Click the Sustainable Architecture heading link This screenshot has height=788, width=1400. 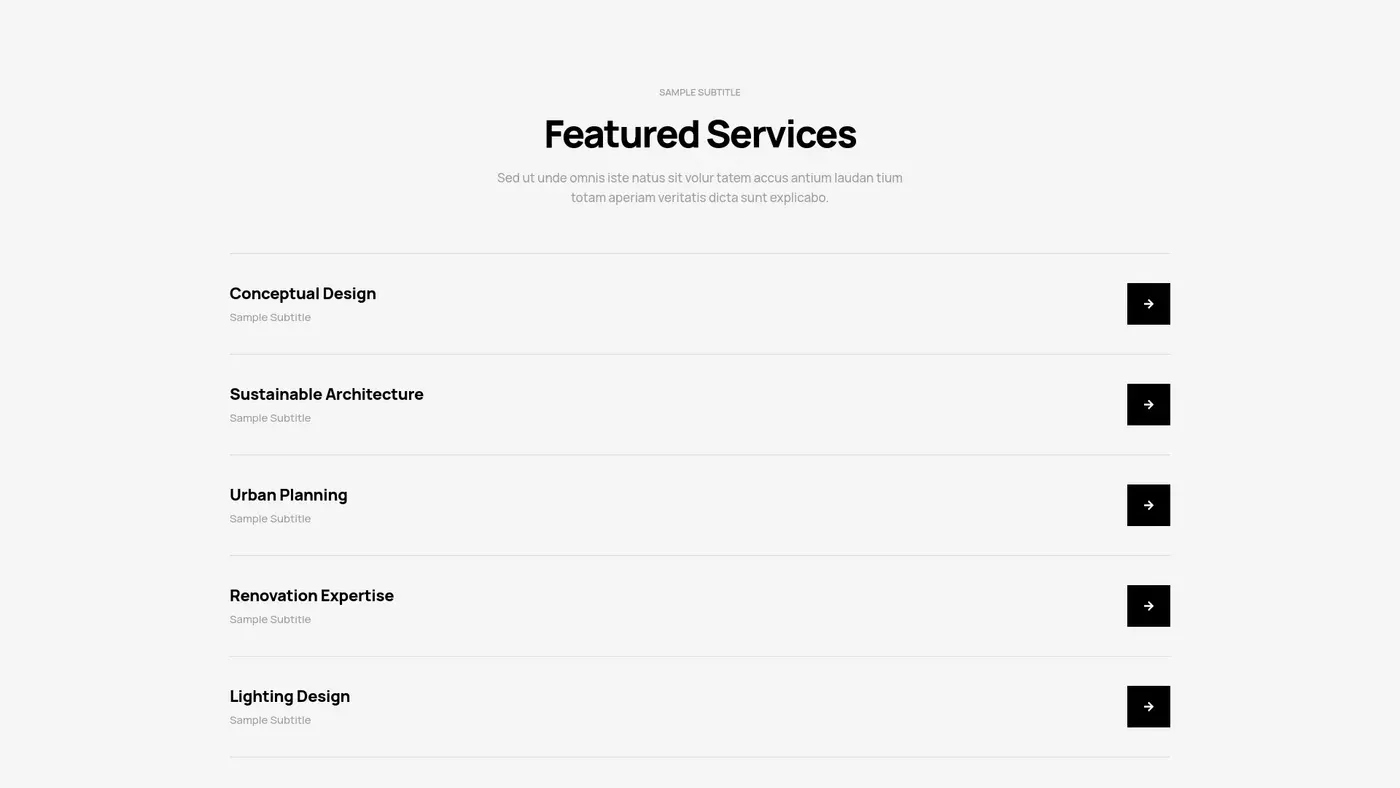(x=326, y=395)
